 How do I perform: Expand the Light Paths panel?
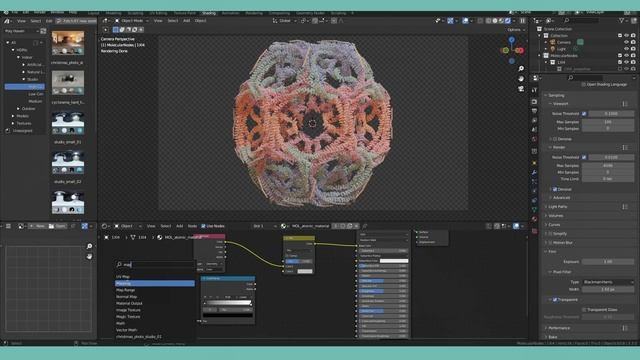(x=558, y=207)
